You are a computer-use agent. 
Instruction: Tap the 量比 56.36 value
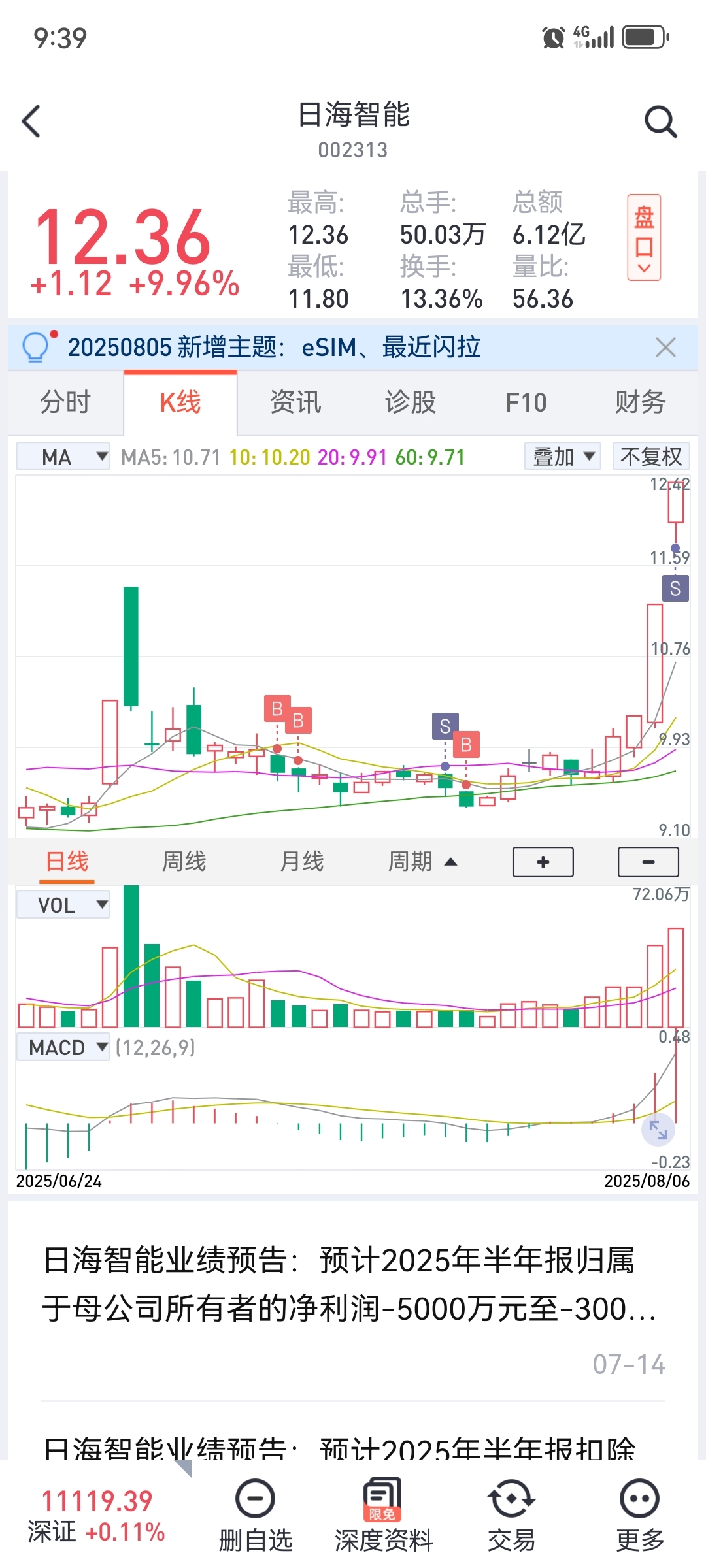[x=543, y=299]
